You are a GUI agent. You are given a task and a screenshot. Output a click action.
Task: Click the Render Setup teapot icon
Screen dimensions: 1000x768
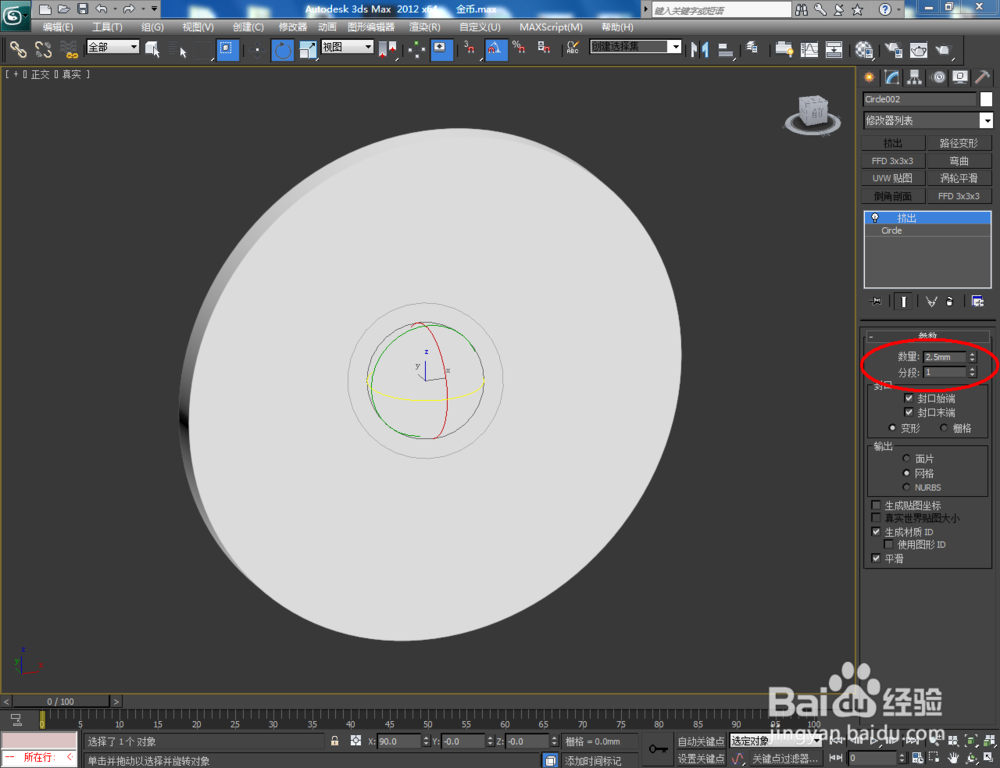pos(892,49)
